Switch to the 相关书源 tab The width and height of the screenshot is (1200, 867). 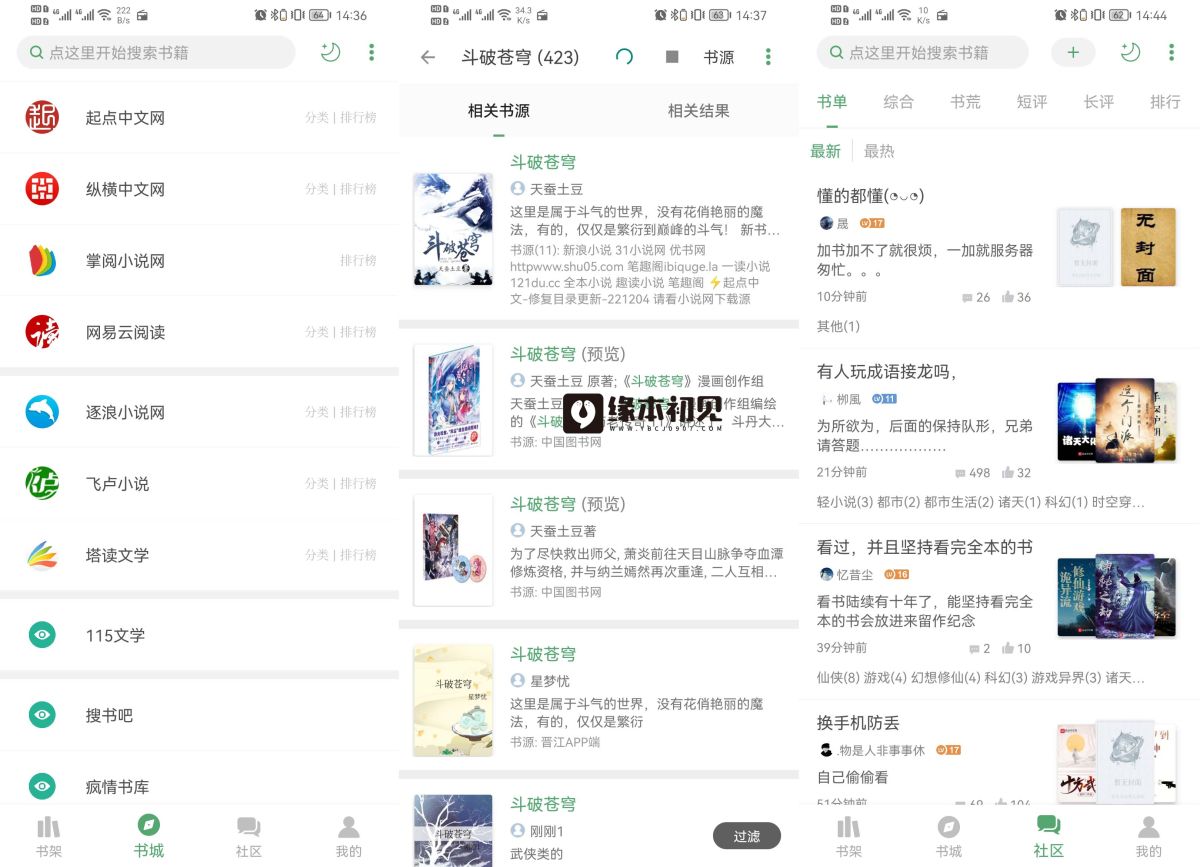499,111
